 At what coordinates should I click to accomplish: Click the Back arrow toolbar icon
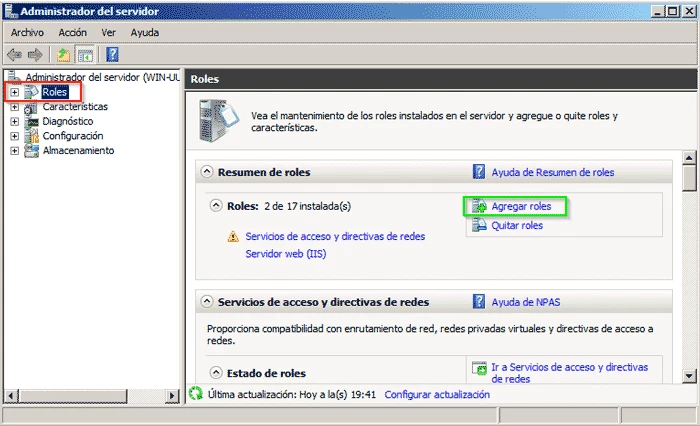(14, 55)
